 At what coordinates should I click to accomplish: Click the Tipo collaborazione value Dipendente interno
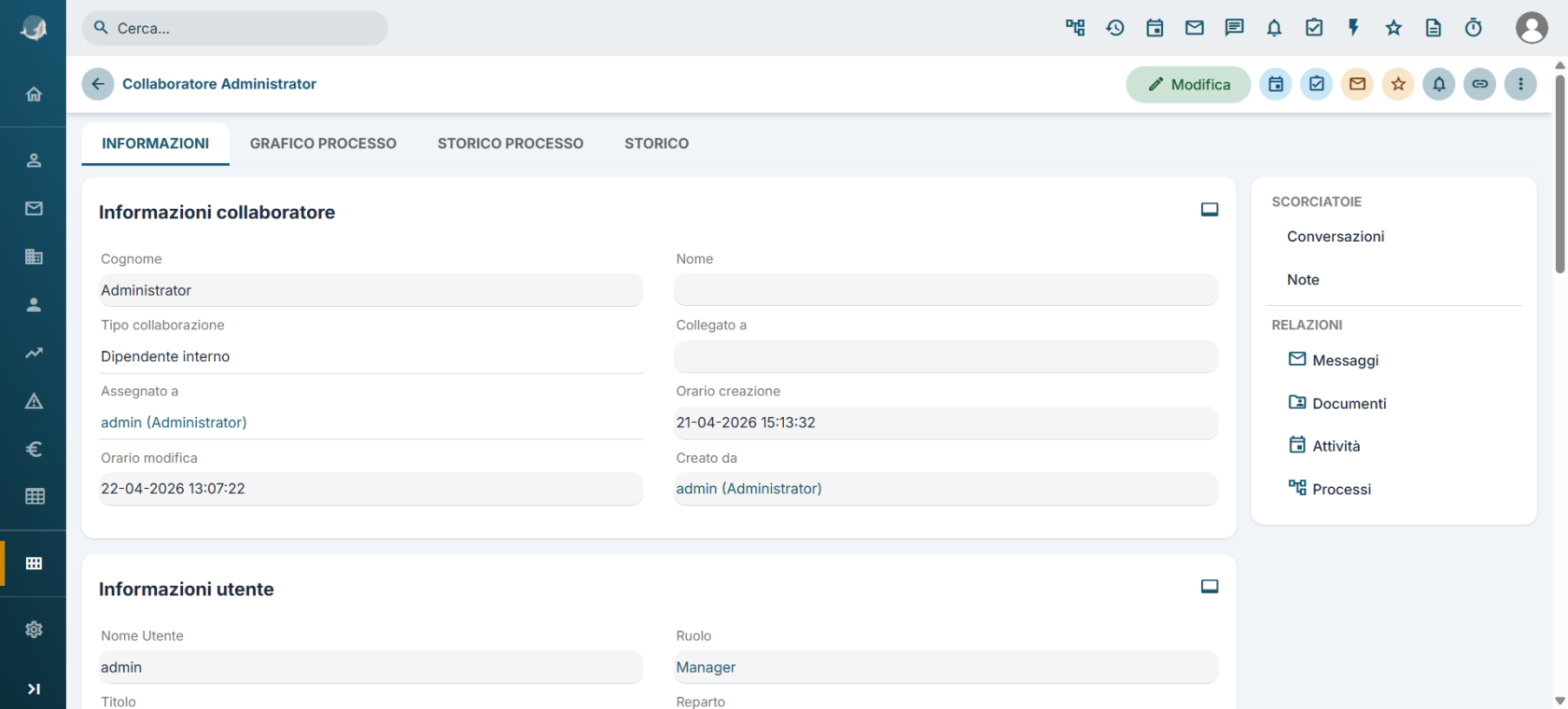click(371, 356)
